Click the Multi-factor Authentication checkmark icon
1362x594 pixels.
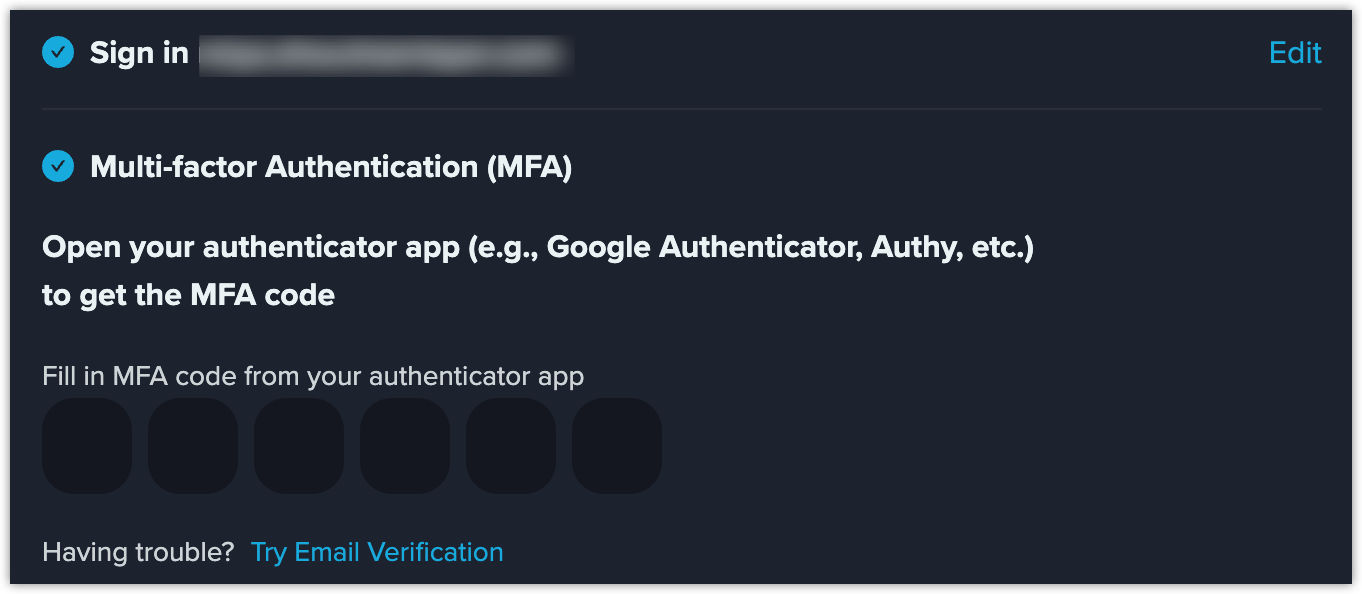click(x=58, y=166)
